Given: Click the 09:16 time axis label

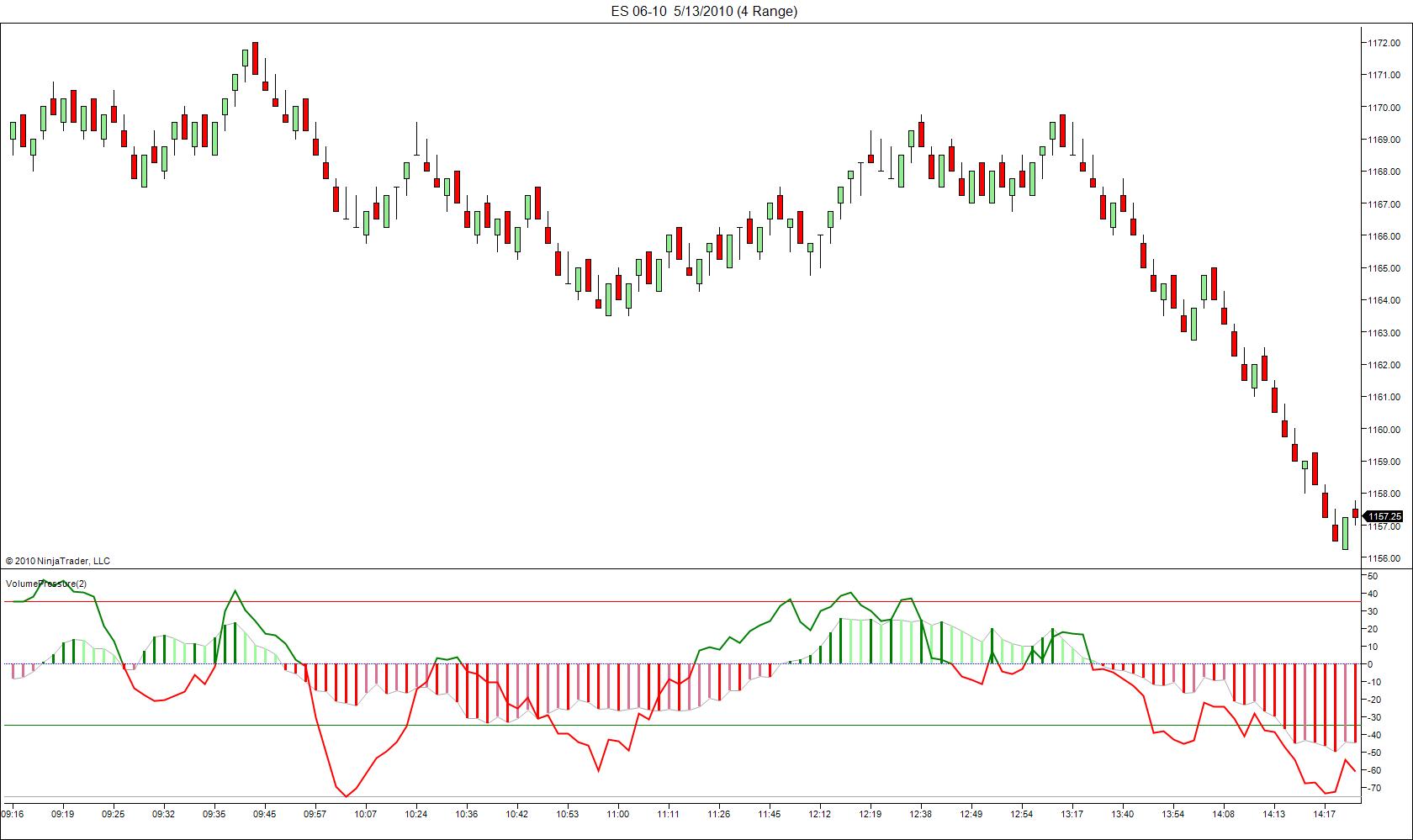Looking at the screenshot, I should pyautogui.click(x=13, y=814).
